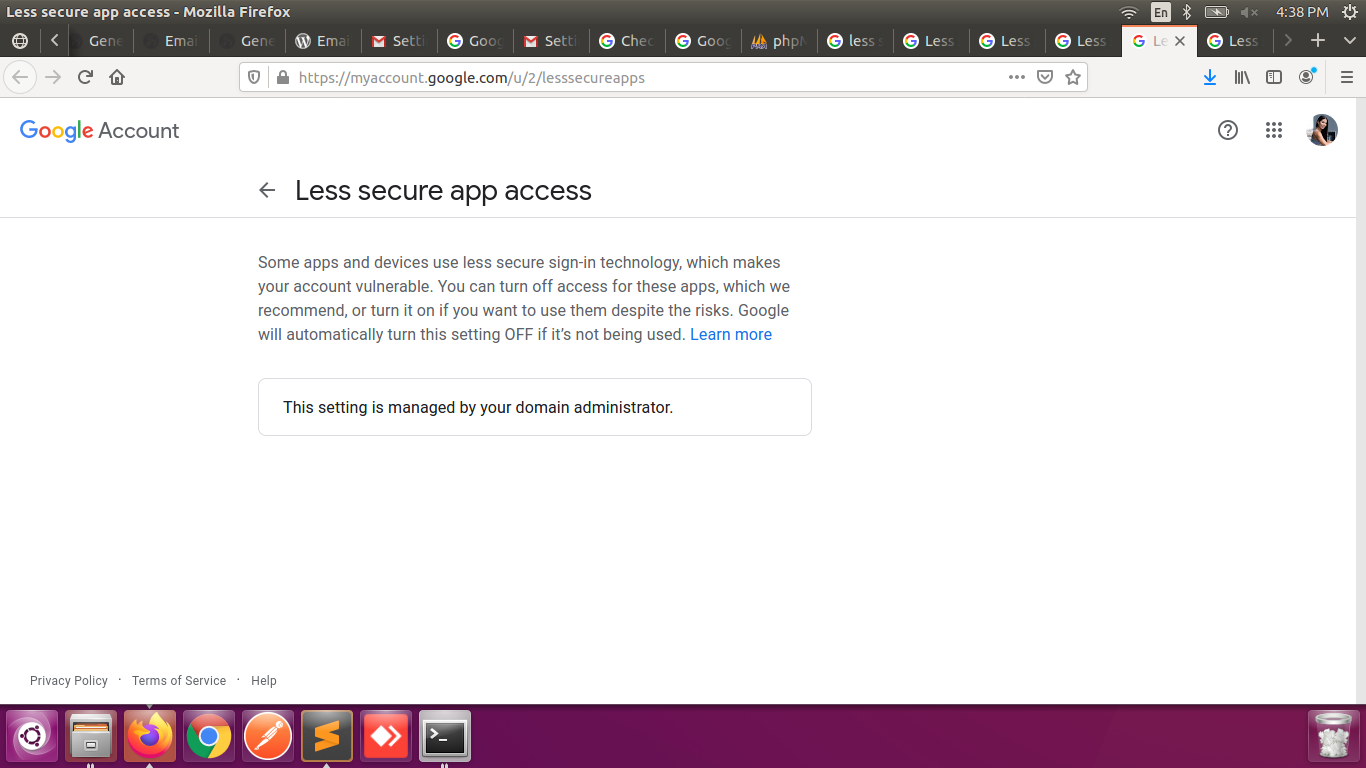Switch to the WordPress Emai tab
Viewport: 1366px width, 768px height.
pos(321,41)
